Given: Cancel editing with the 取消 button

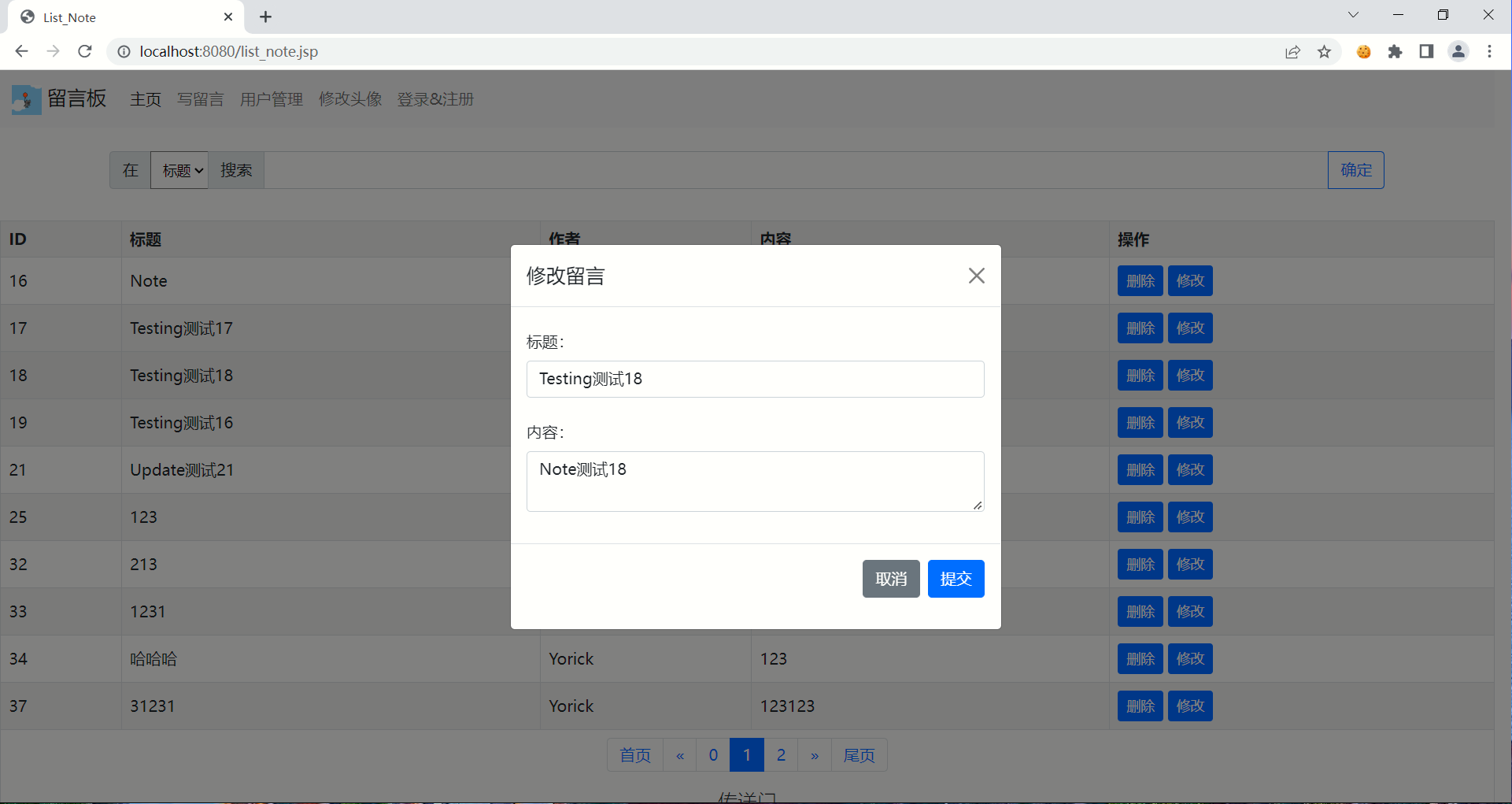Looking at the screenshot, I should point(890,579).
